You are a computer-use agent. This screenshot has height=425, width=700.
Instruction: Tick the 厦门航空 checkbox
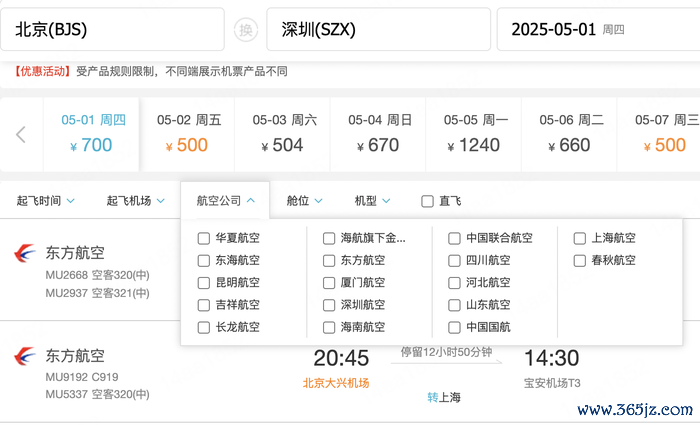329,283
